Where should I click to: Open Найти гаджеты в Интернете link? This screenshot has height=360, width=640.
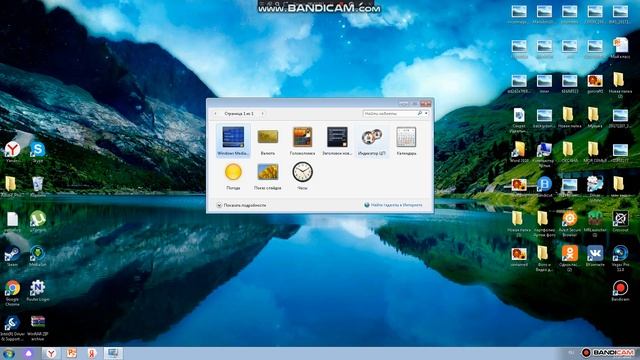[393, 205]
